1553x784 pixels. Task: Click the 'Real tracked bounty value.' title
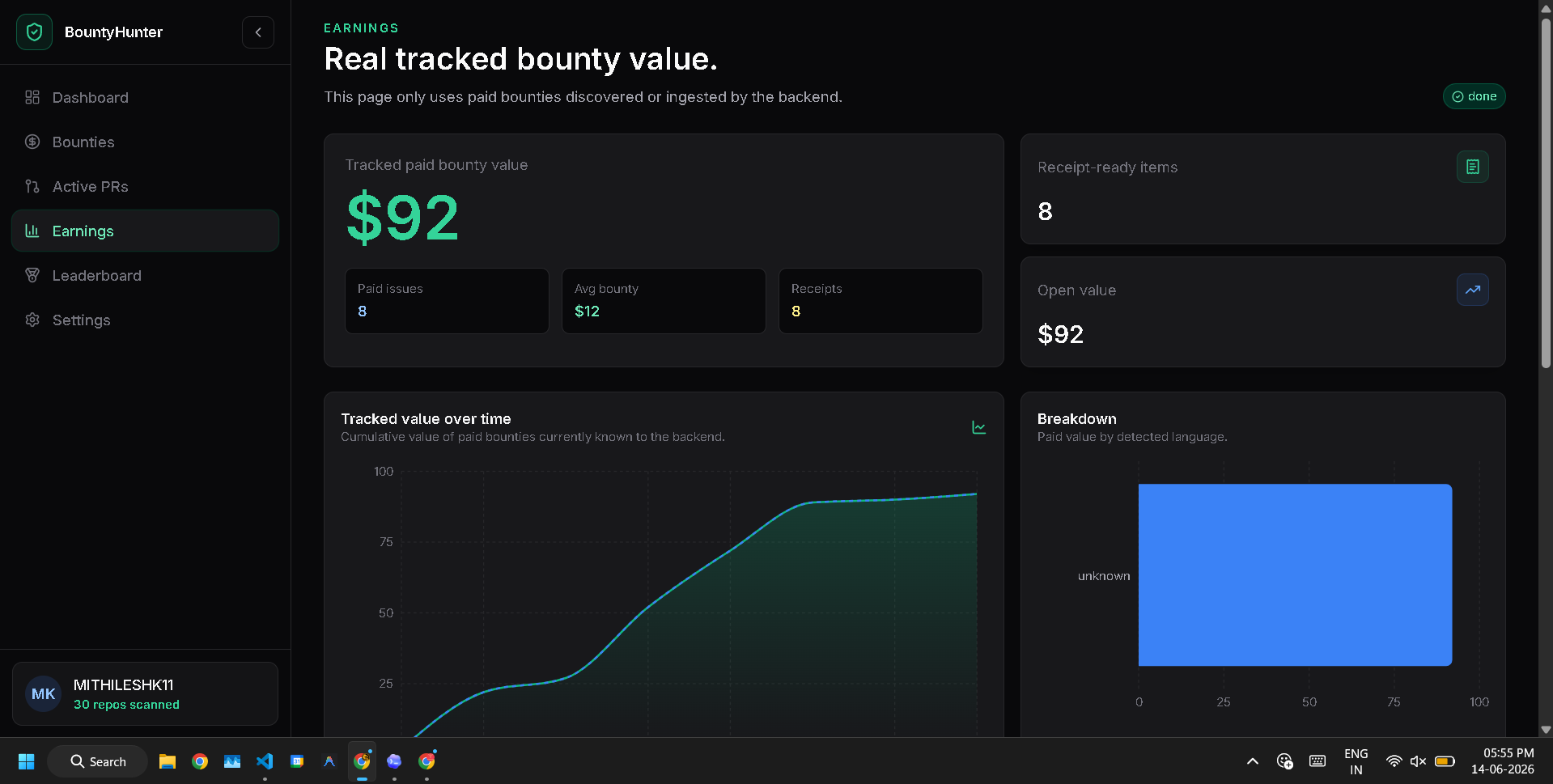[520, 59]
